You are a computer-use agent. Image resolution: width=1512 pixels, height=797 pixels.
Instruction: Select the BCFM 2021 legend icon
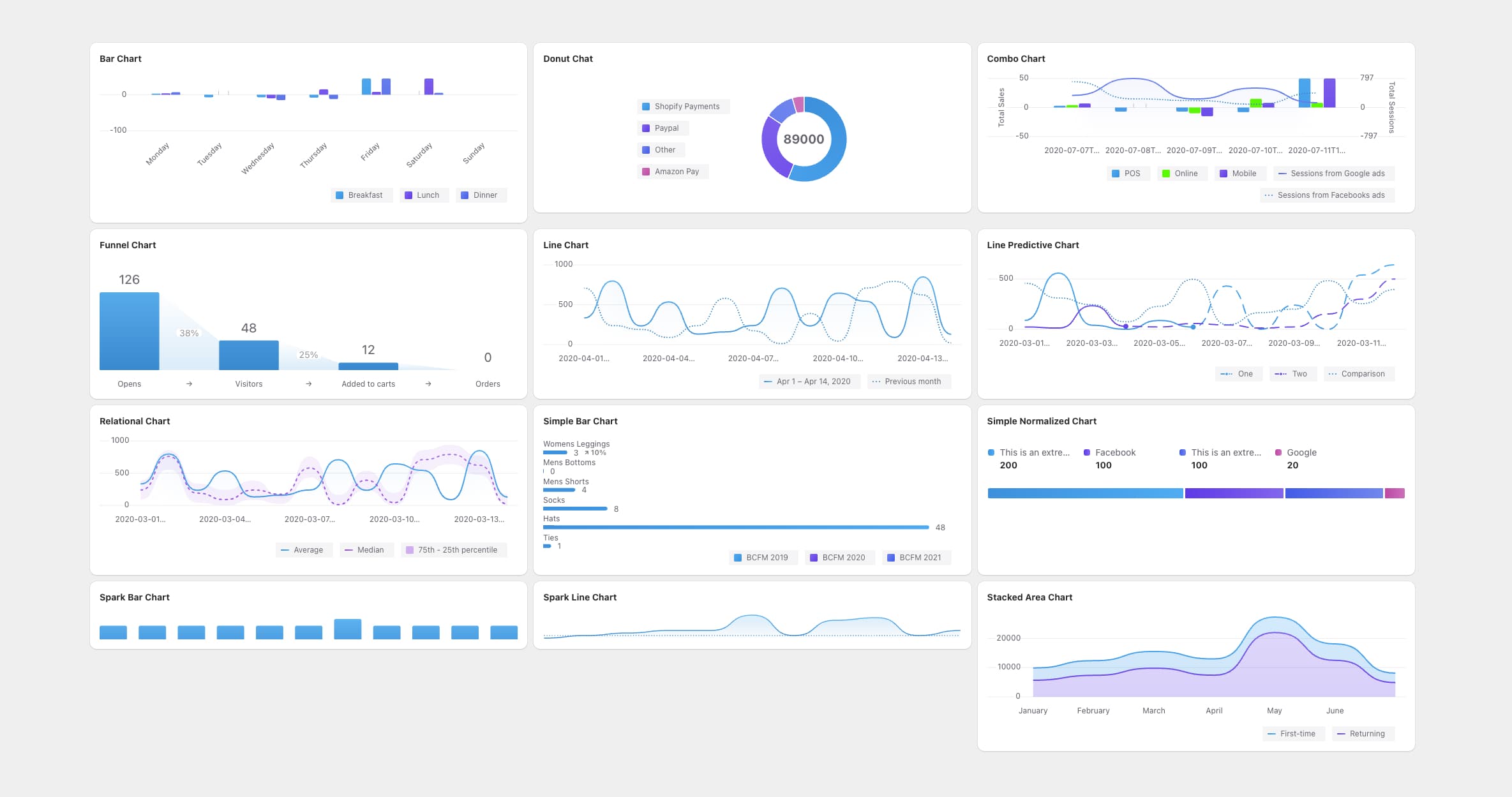(891, 557)
